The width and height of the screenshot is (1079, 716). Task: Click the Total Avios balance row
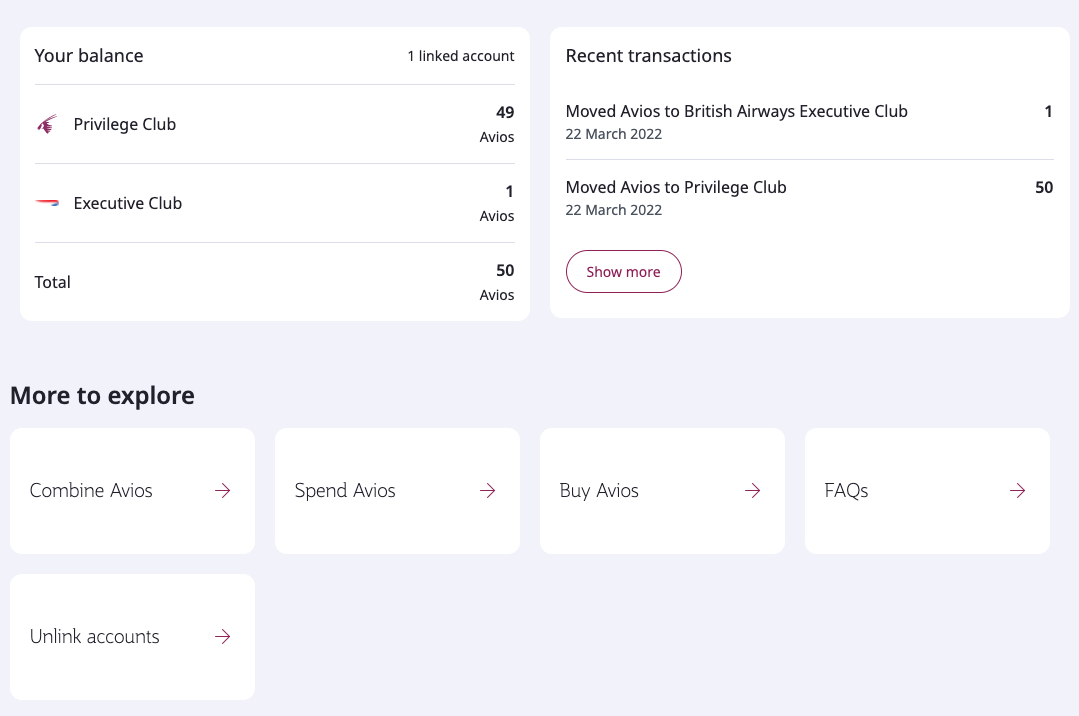click(274, 282)
